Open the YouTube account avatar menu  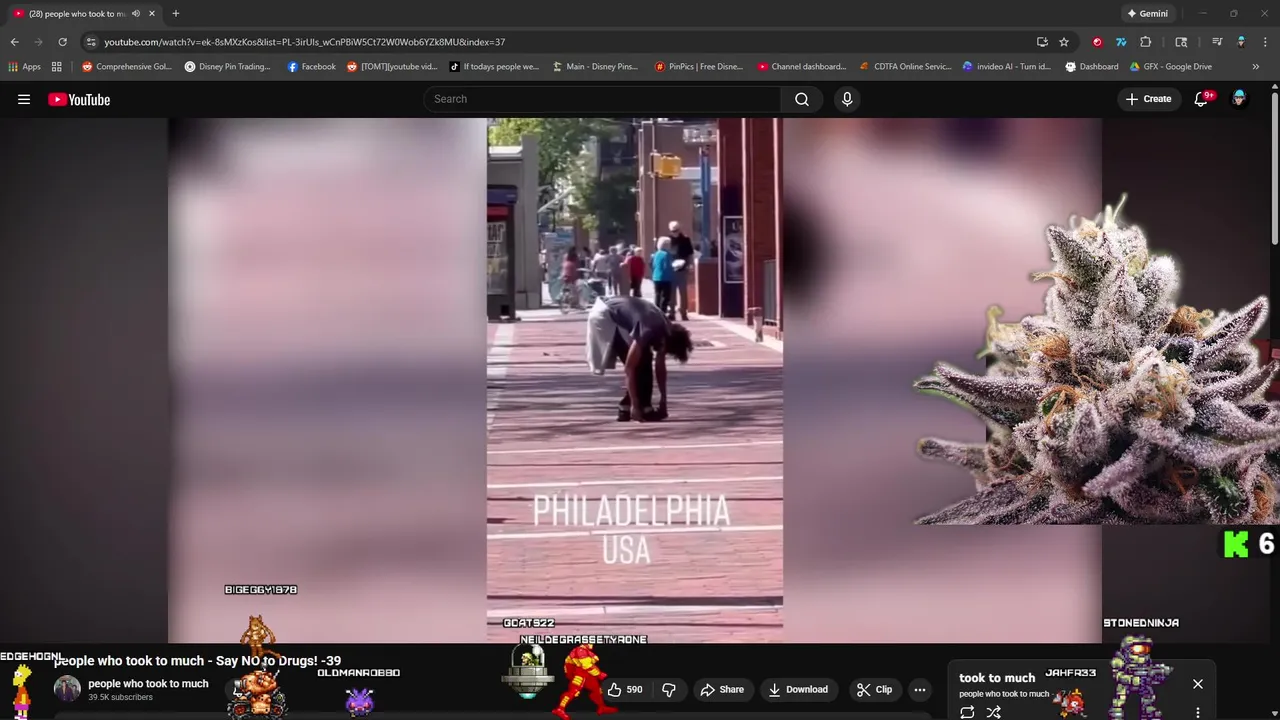[1239, 99]
